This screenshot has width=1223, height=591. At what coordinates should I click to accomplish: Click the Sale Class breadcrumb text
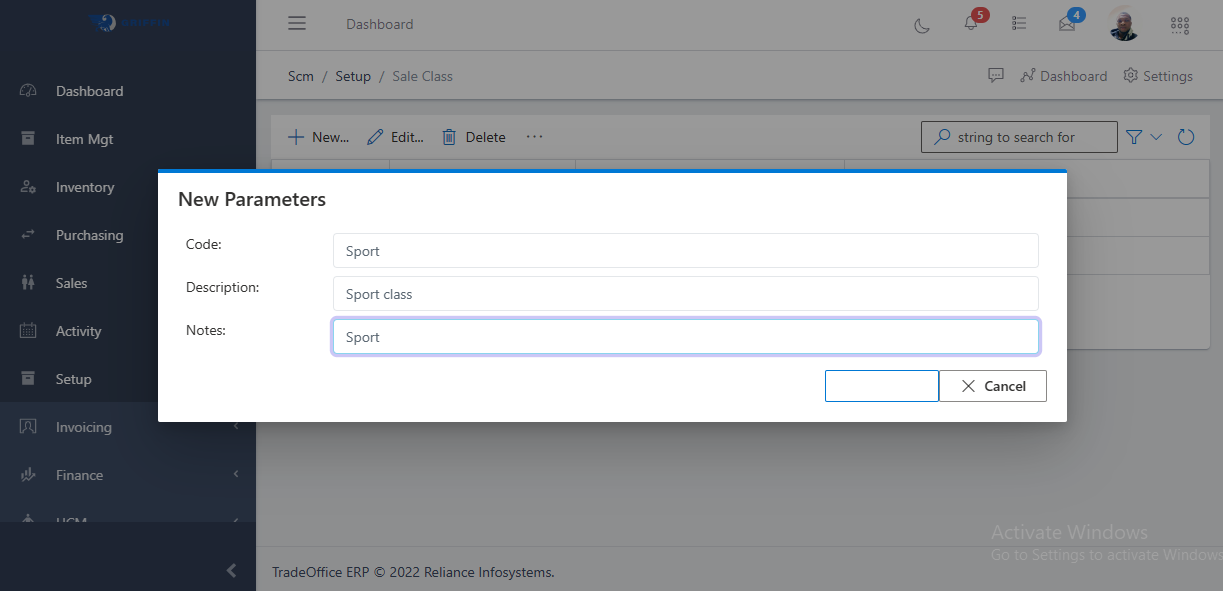(422, 76)
